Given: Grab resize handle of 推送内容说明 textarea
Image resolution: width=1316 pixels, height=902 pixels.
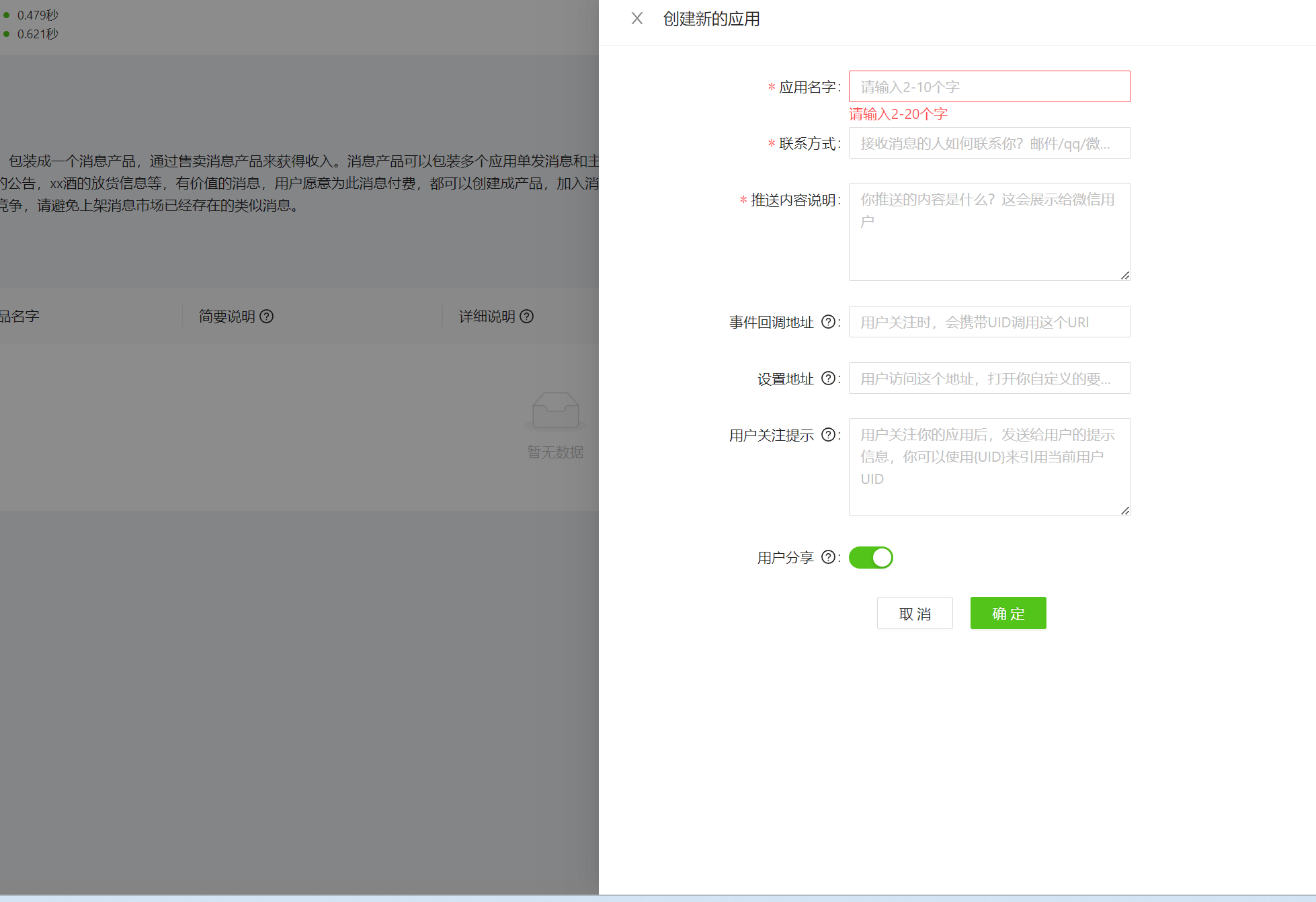Looking at the screenshot, I should (x=1125, y=276).
